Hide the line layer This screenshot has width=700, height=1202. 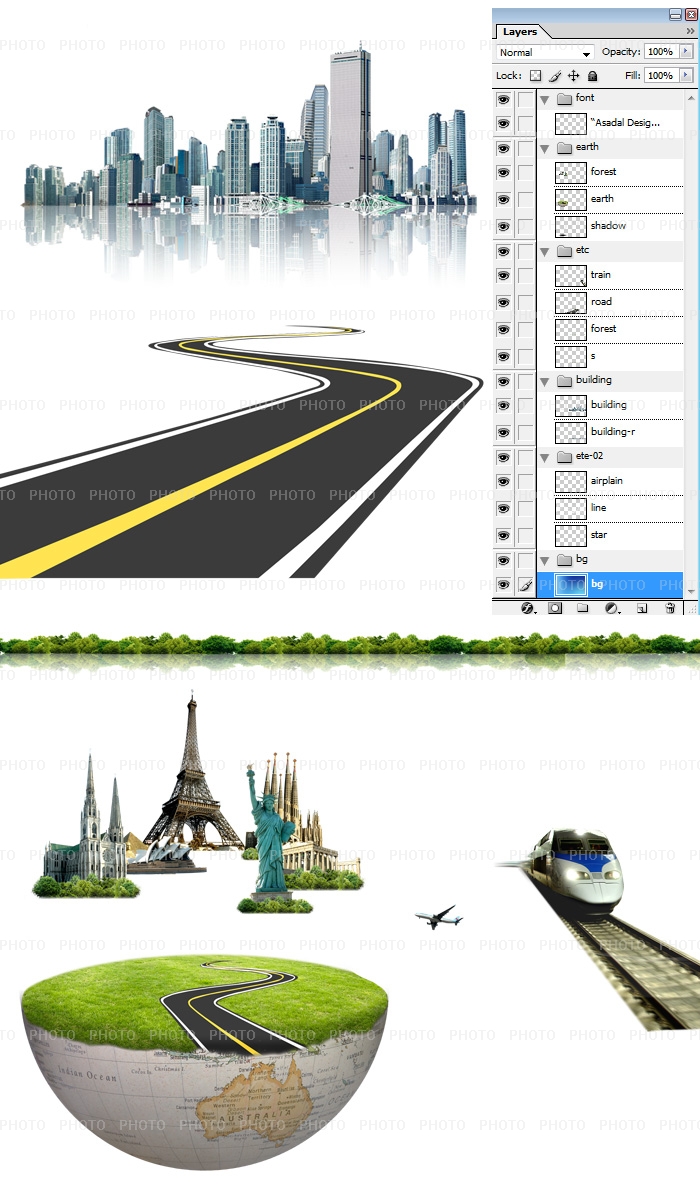(503, 508)
